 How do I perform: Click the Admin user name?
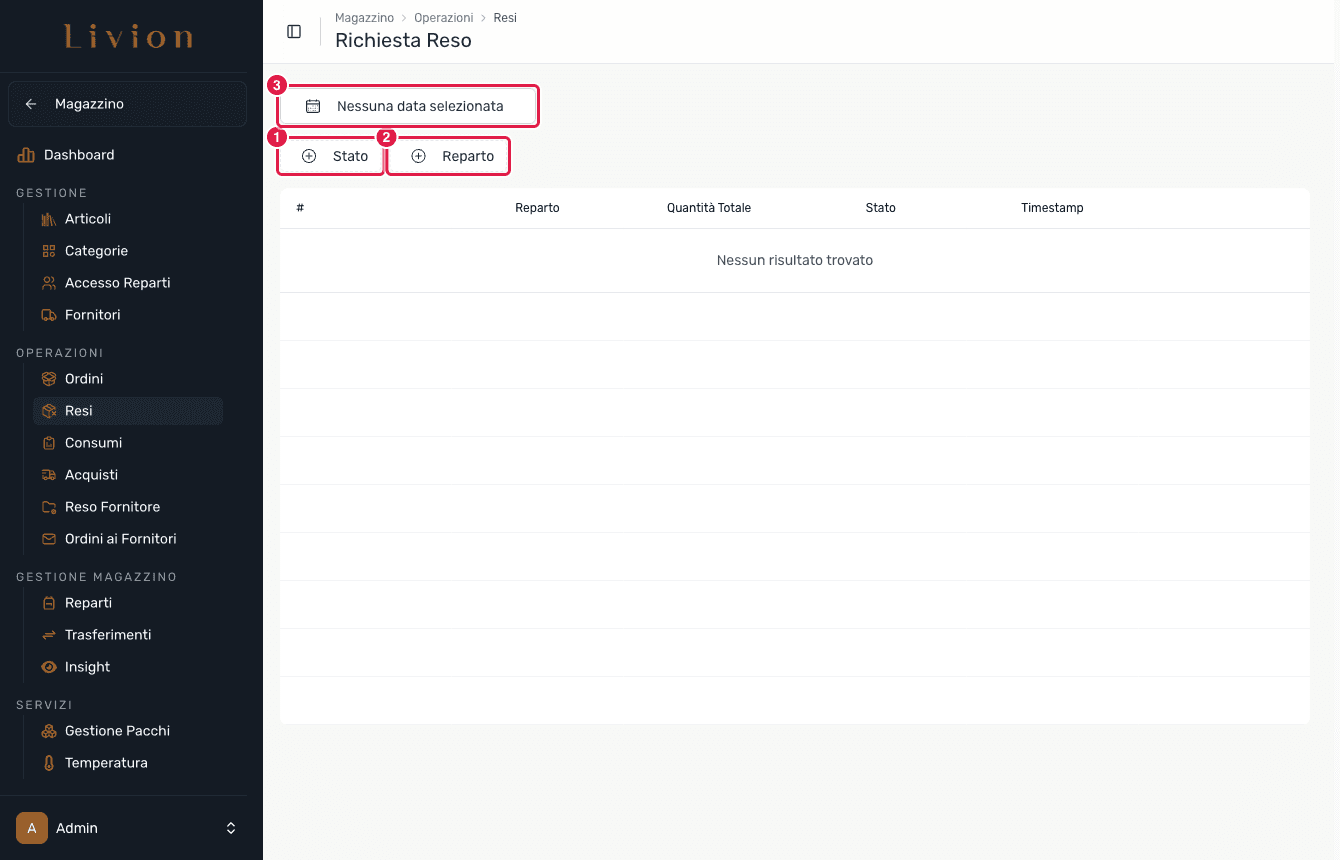pyautogui.click(x=77, y=828)
